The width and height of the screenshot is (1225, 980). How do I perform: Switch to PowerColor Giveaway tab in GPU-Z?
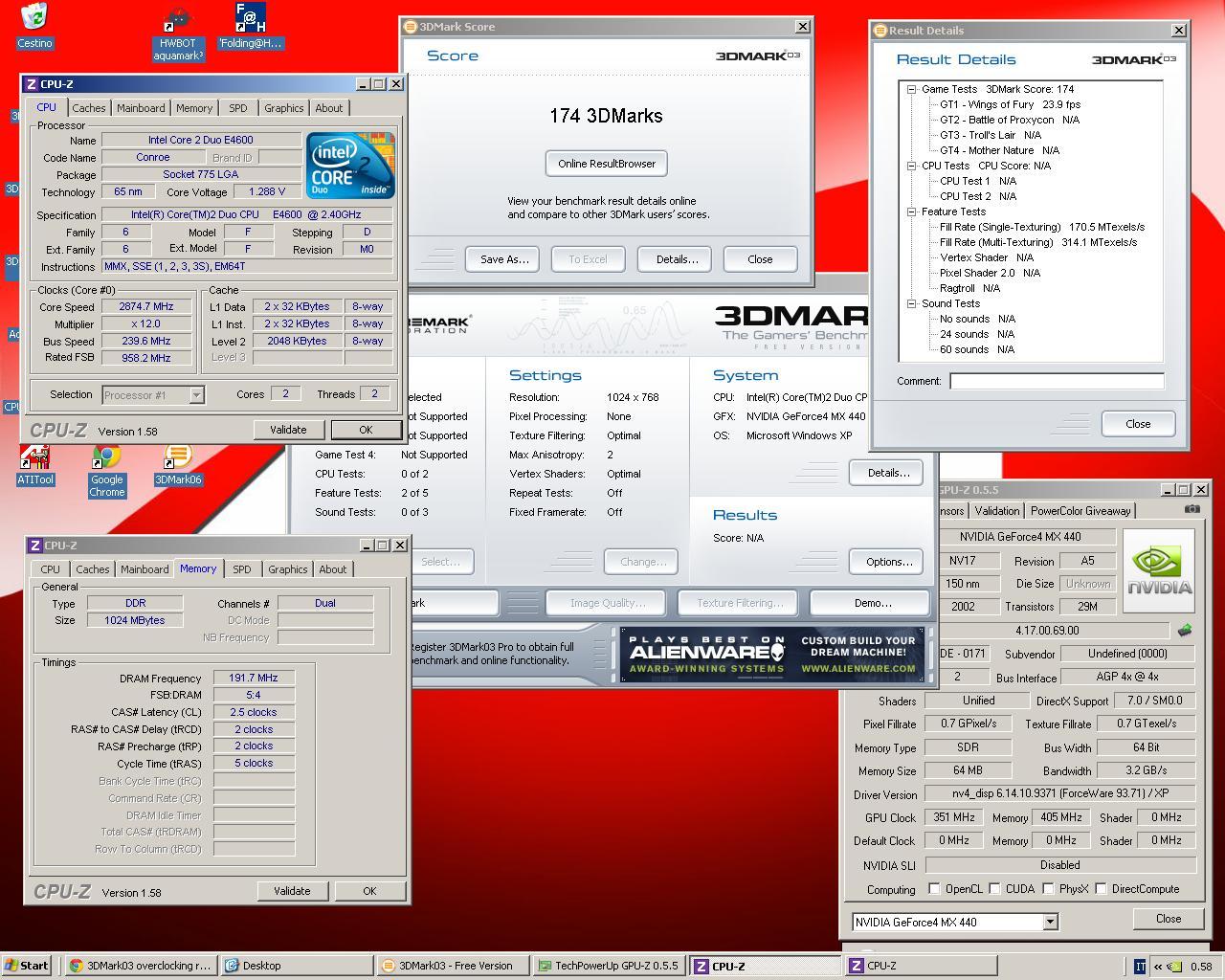click(1080, 511)
